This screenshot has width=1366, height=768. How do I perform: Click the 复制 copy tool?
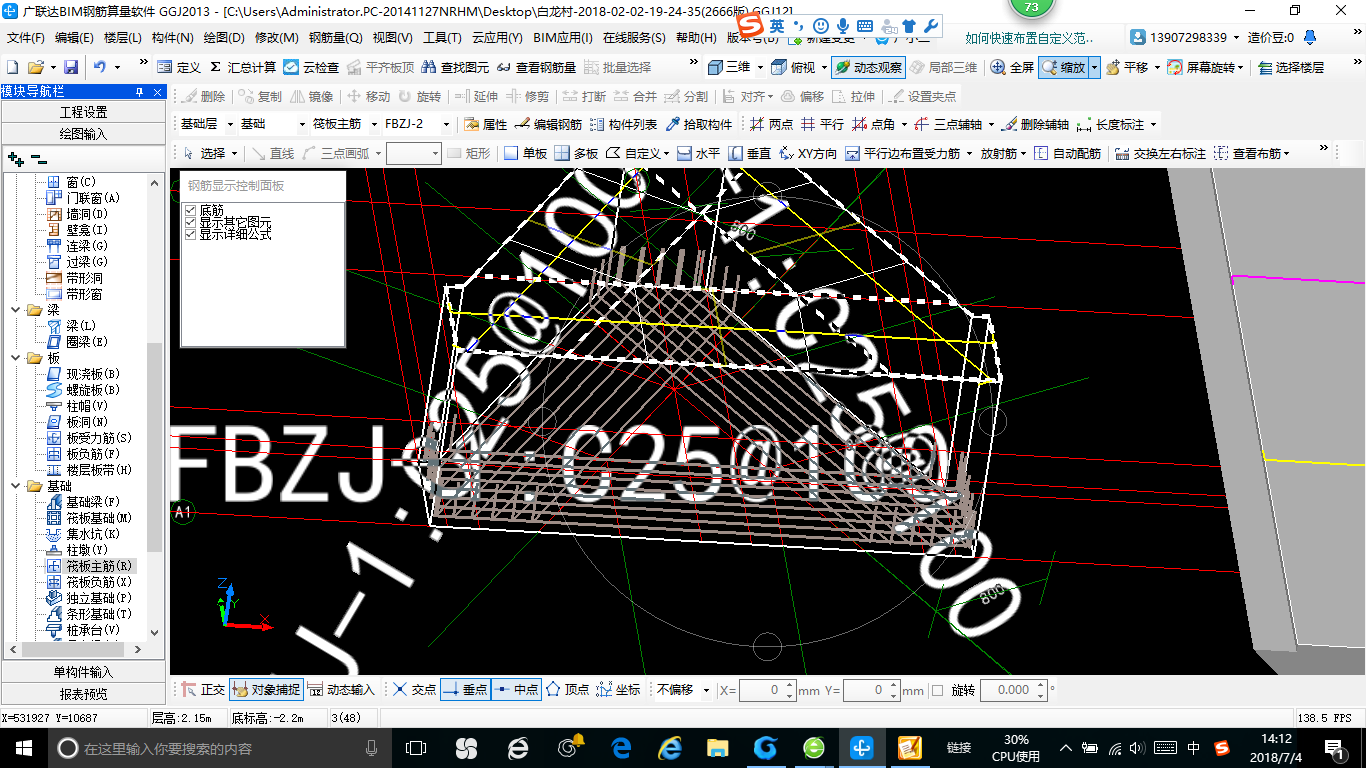coord(260,97)
